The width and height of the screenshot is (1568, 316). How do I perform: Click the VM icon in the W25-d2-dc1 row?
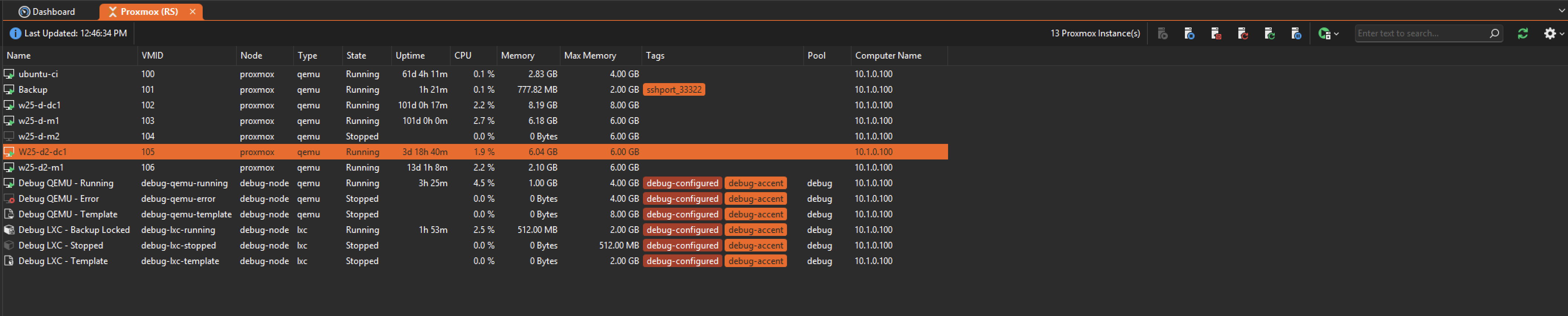pyautogui.click(x=9, y=152)
